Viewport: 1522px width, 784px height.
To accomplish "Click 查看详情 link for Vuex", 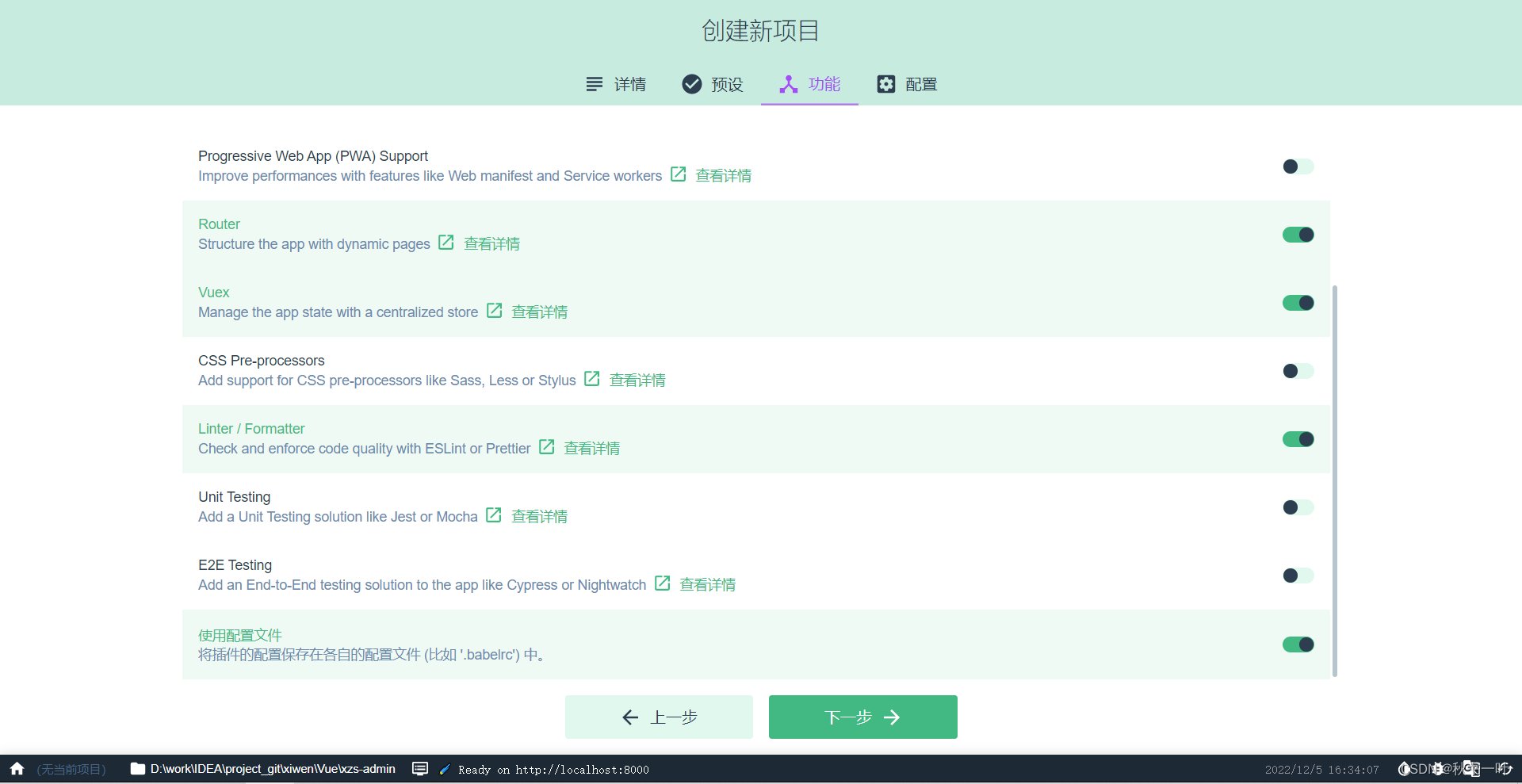I will [540, 312].
